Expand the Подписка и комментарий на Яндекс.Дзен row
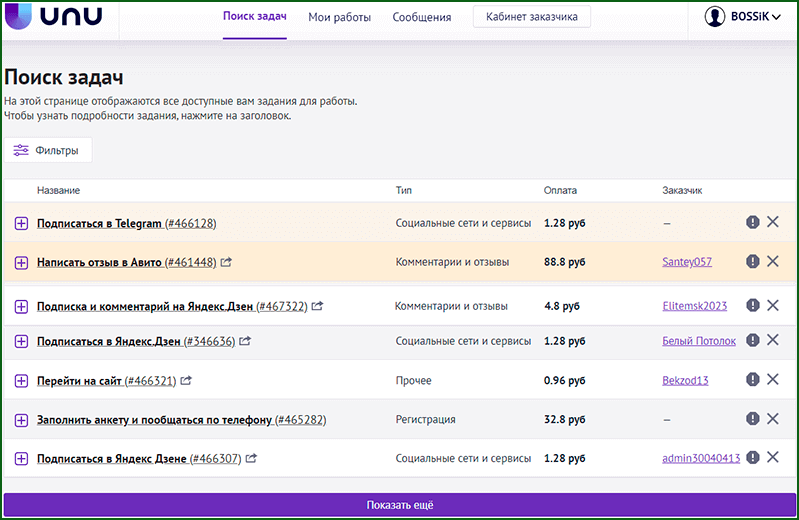This screenshot has height=520, width=799. [21, 306]
